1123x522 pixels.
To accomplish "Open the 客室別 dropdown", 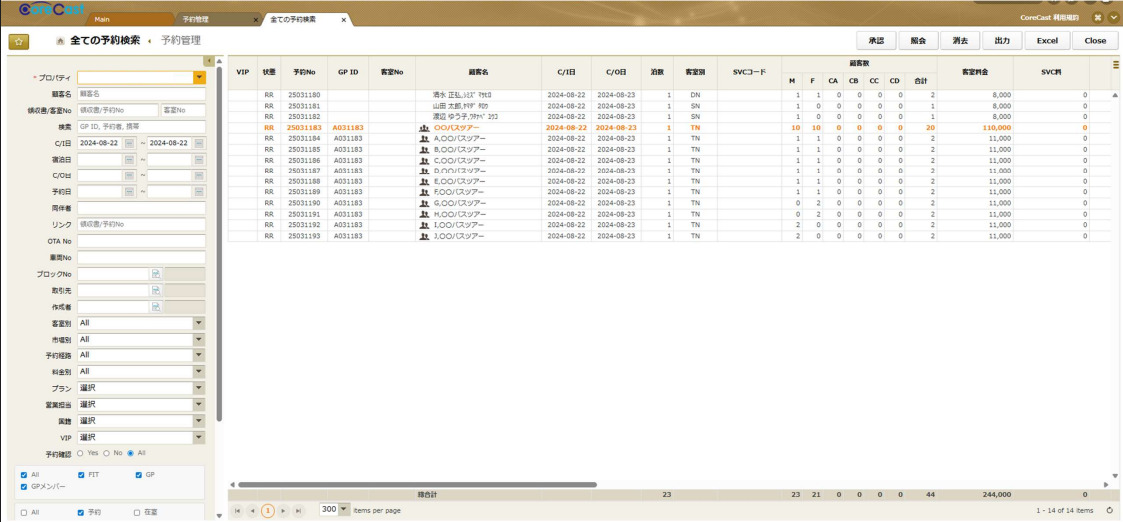I will tap(199, 323).
